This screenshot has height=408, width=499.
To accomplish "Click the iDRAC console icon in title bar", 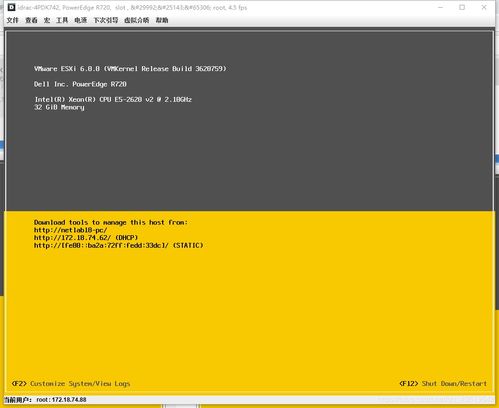I will click(11, 7).
